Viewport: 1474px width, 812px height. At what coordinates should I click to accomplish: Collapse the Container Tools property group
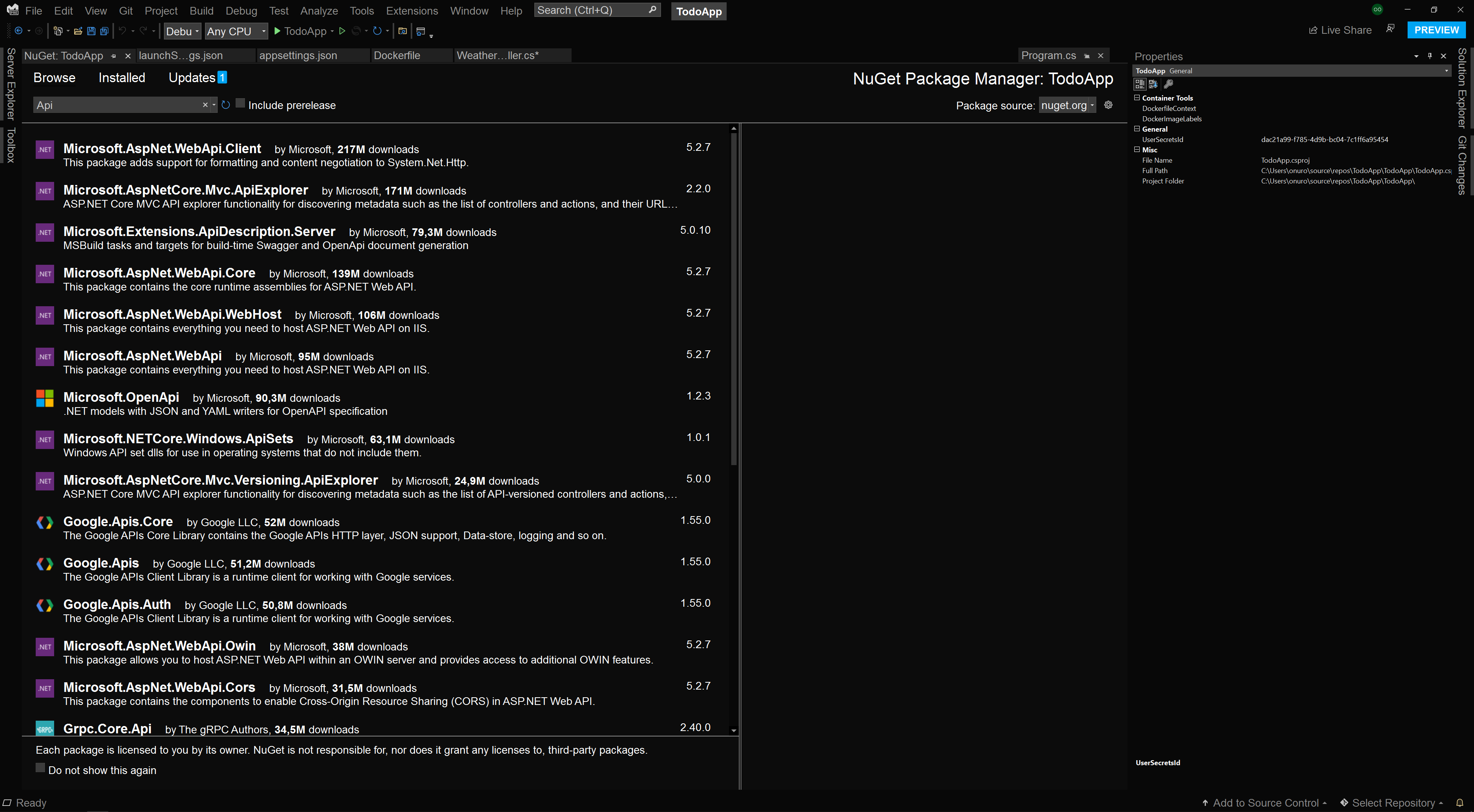pos(1137,98)
